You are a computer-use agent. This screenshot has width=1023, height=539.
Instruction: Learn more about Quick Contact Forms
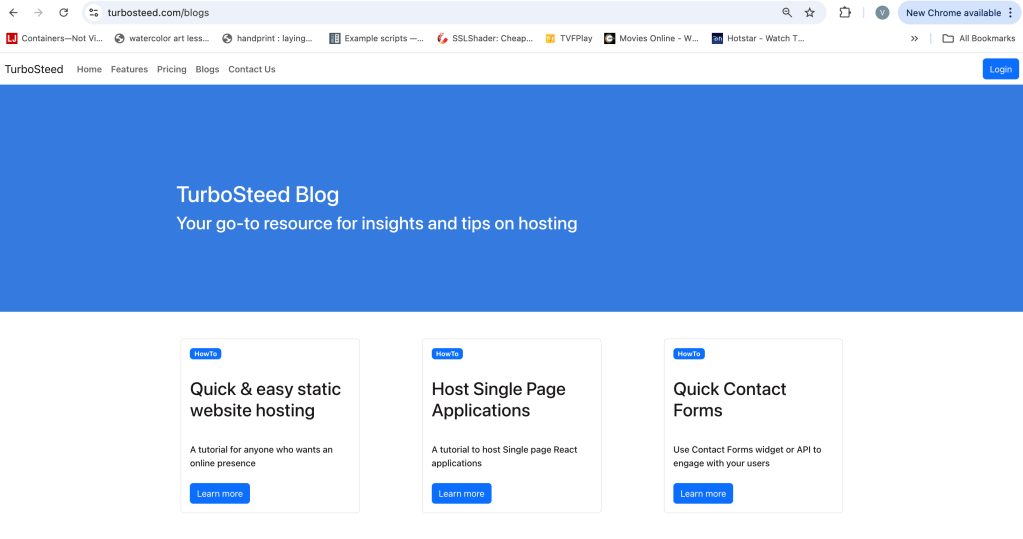coord(703,493)
